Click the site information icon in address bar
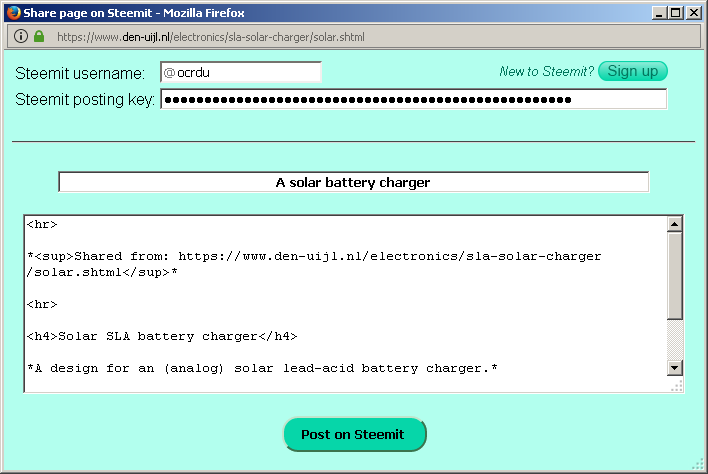Image resolution: width=708 pixels, height=474 pixels. pos(21,36)
